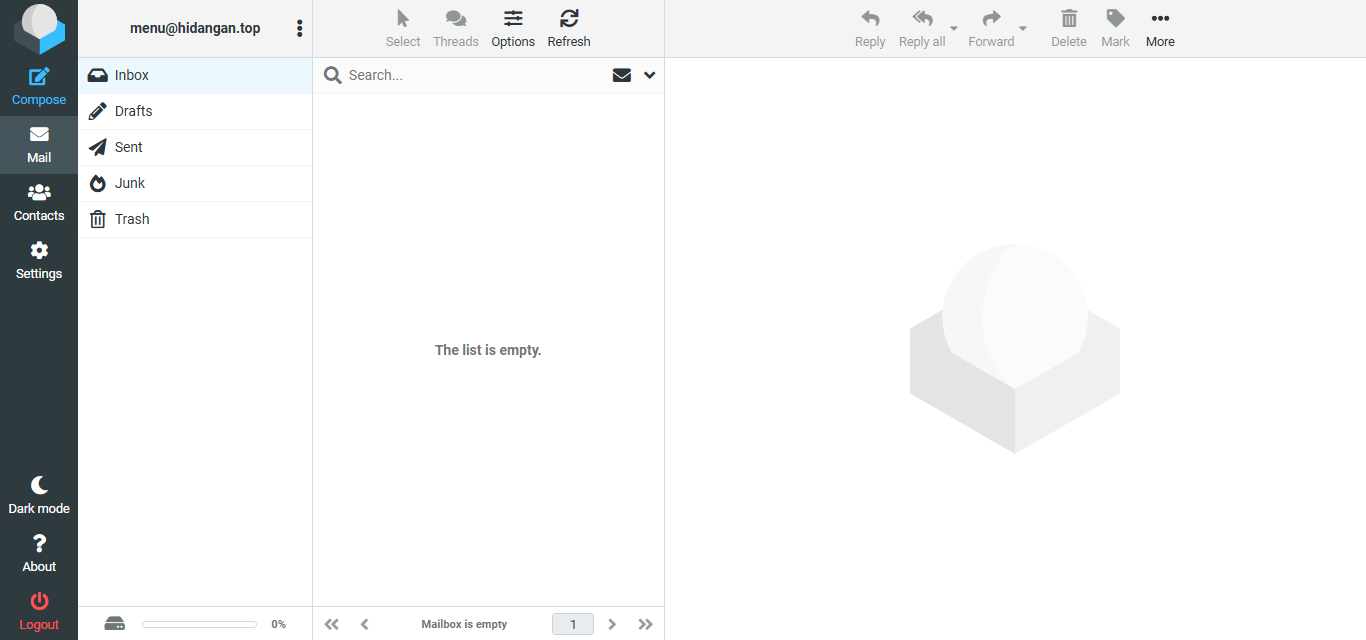Open the Compose new message icon
Screen dimensions: 1366x640
39,77
